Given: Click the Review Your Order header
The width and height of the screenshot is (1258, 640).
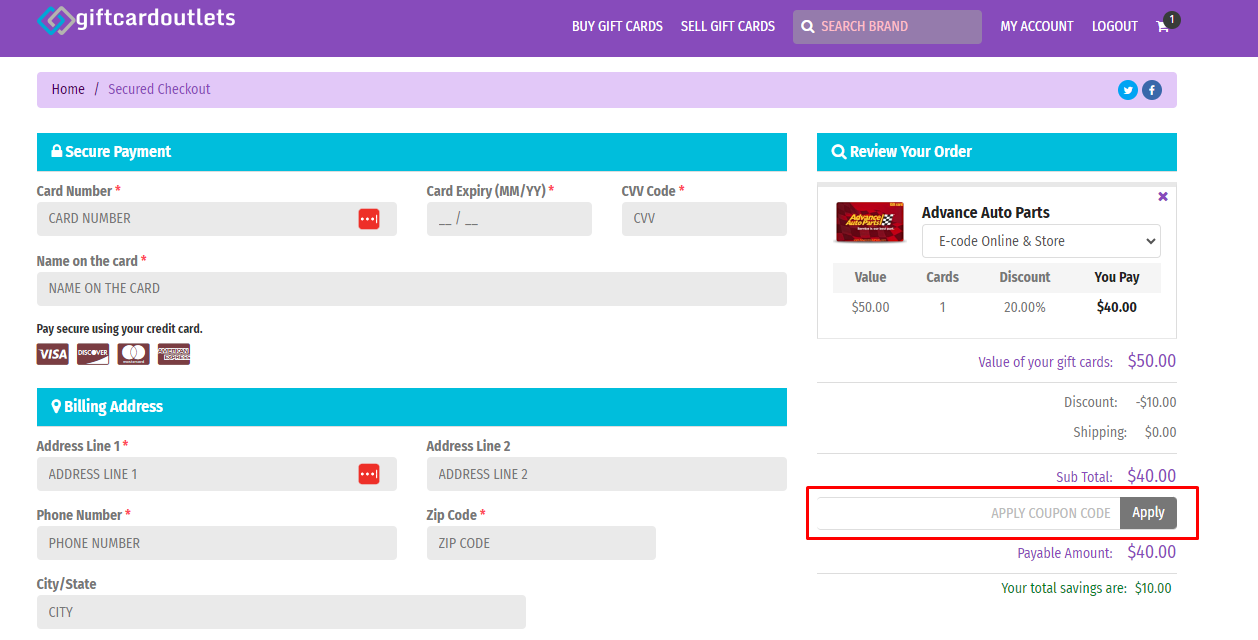Looking at the screenshot, I should click(997, 152).
